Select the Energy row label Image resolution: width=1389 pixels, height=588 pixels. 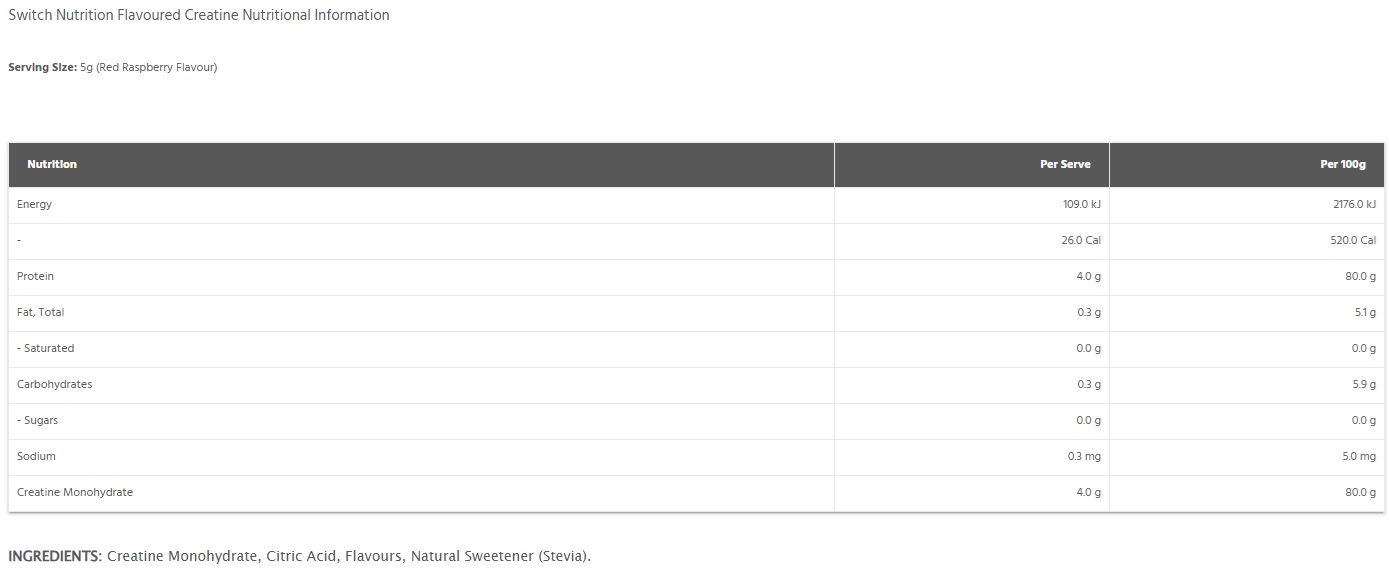pos(34,204)
